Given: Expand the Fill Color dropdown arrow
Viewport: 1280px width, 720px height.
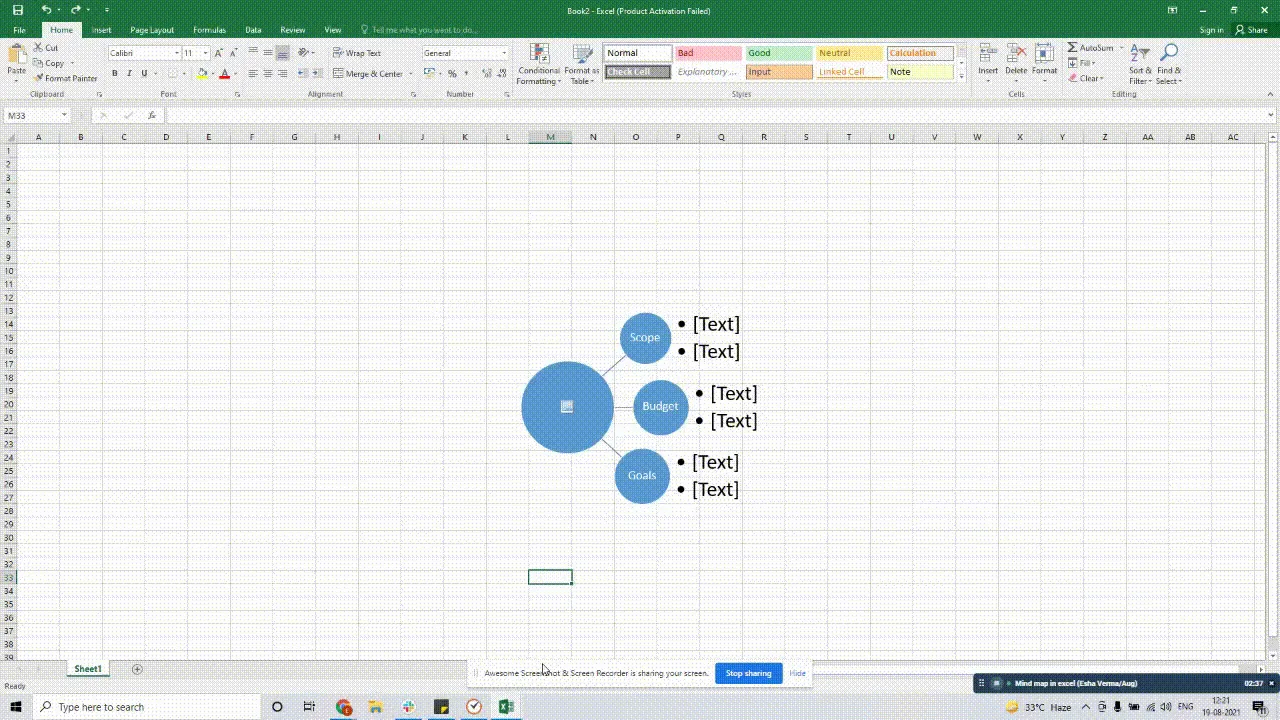Looking at the screenshot, I should click(x=213, y=73).
